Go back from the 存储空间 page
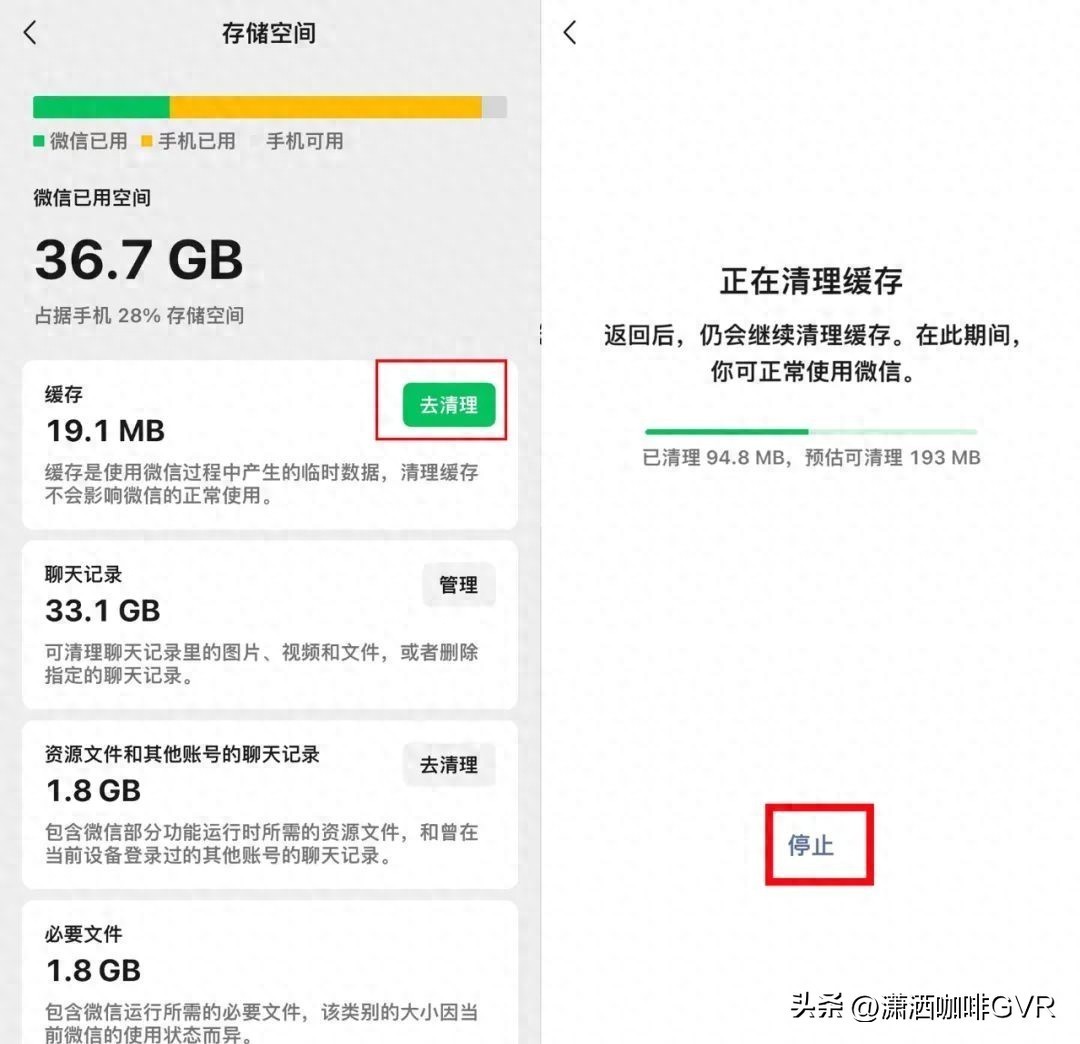Image resolution: width=1080 pixels, height=1044 pixels. click(x=30, y=32)
